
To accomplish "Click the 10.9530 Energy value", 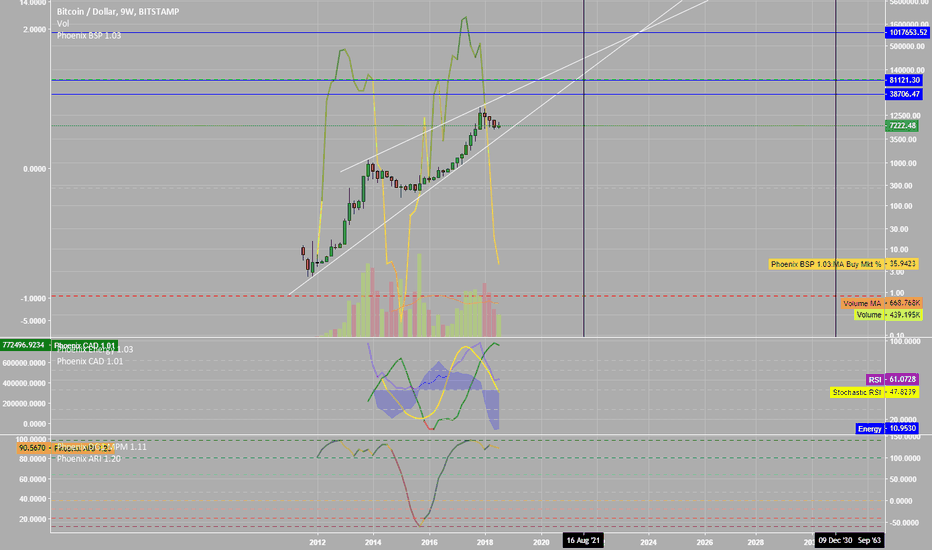I will [902, 428].
